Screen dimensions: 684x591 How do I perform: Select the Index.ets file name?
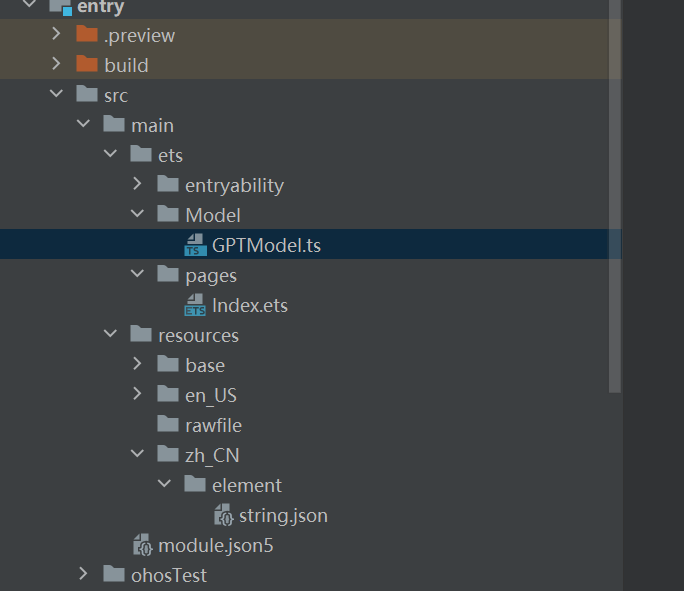point(250,305)
